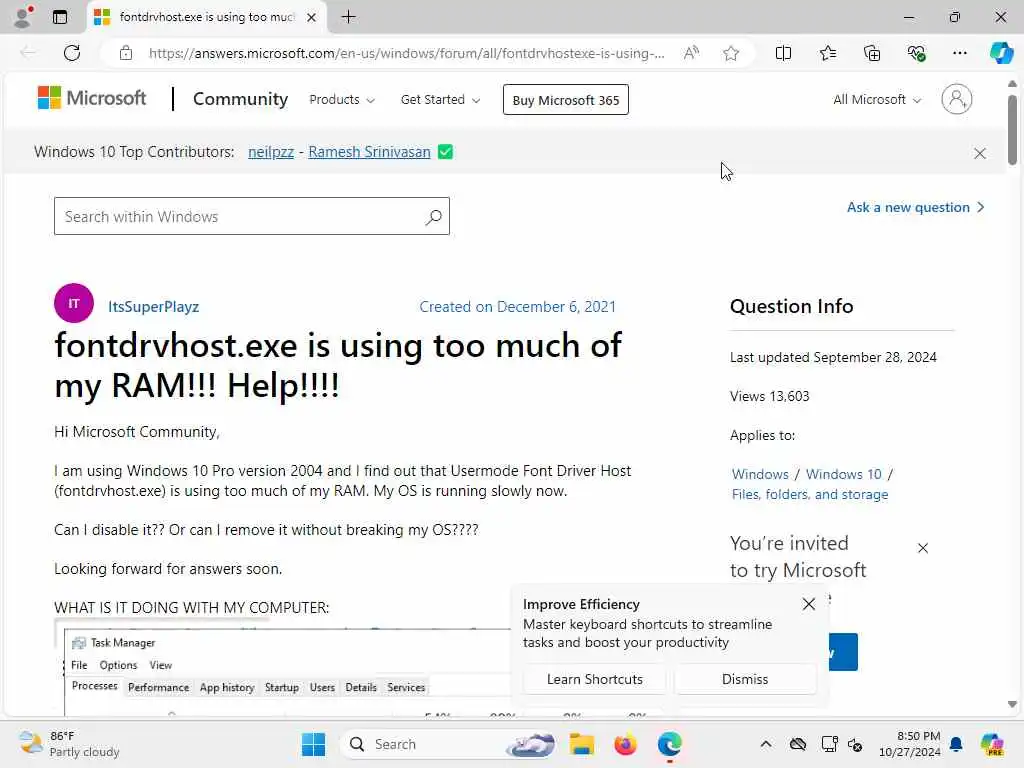
Task: Refresh the current page
Action: click(x=72, y=53)
